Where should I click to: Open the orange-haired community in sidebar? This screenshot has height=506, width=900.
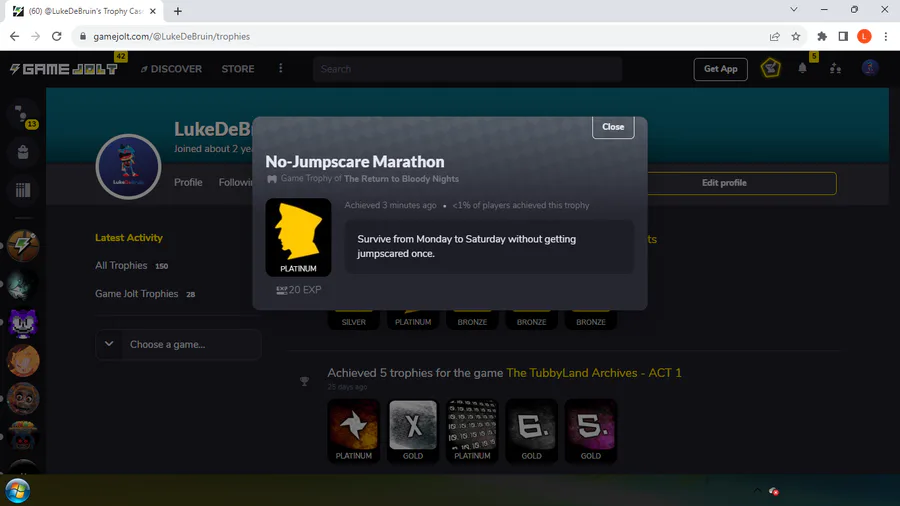pos(23,360)
